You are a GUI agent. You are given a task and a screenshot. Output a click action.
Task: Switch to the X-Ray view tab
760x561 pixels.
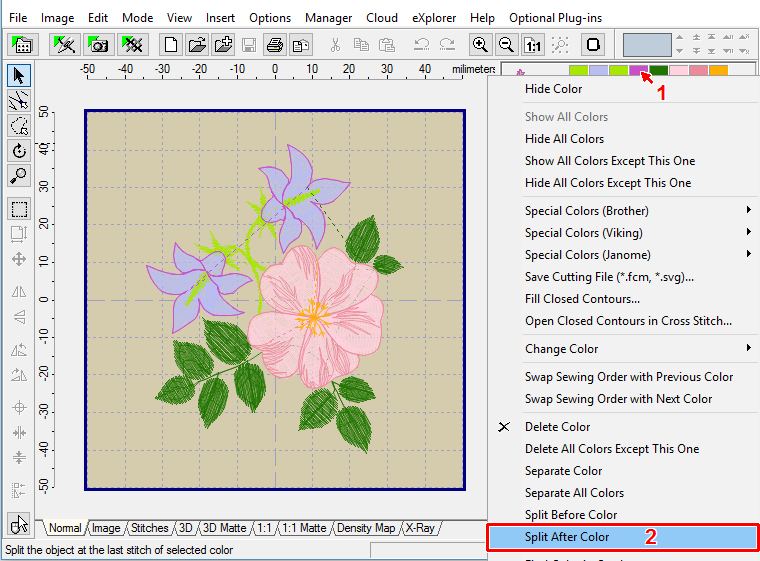click(x=420, y=528)
